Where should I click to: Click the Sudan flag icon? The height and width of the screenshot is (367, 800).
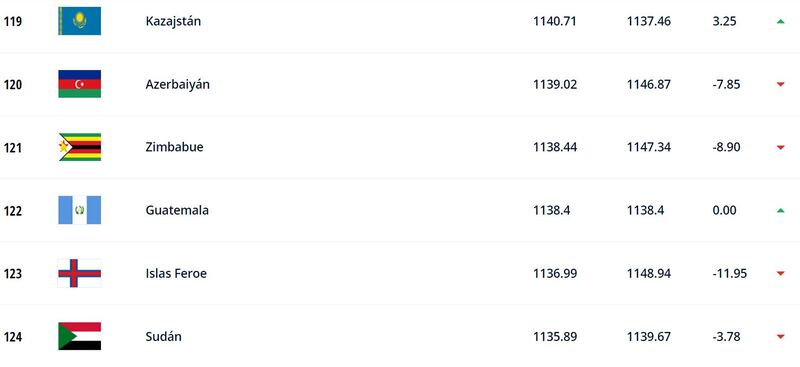80,336
